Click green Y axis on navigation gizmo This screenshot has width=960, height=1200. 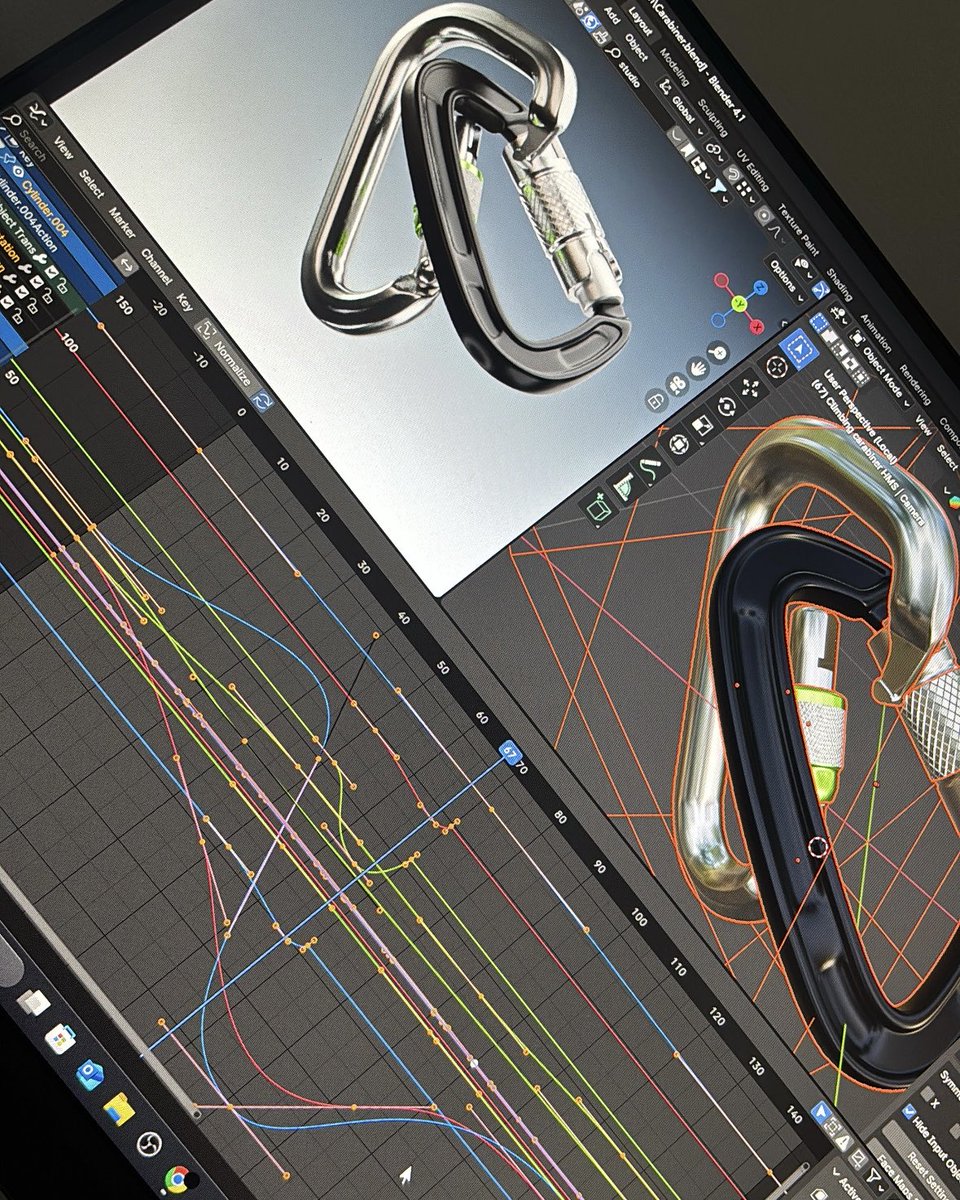tap(739, 303)
